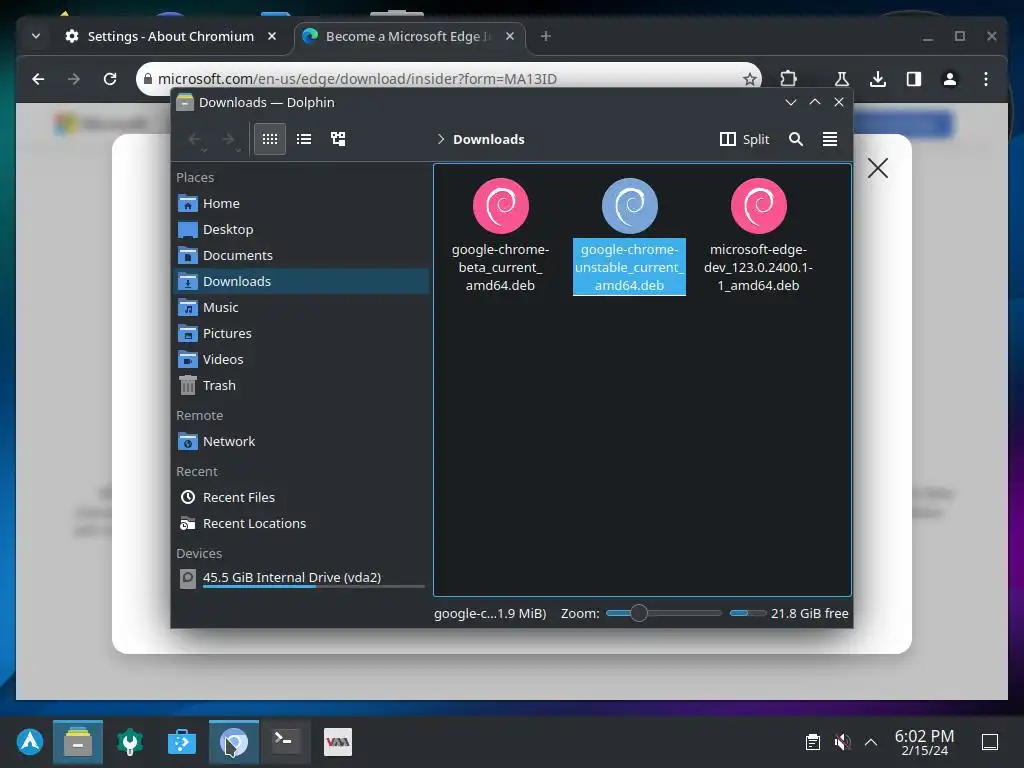Open Documents in Places panel
1024x768 pixels.
click(301, 255)
